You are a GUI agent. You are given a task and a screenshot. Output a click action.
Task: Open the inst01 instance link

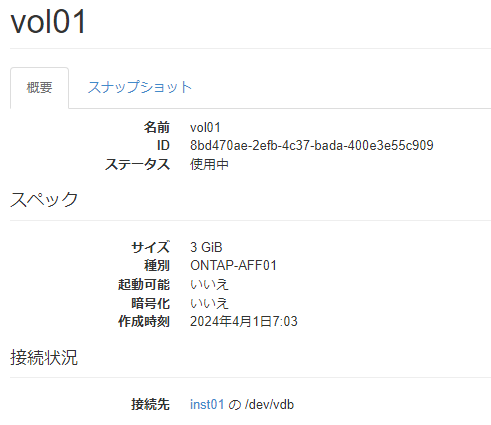point(207,404)
